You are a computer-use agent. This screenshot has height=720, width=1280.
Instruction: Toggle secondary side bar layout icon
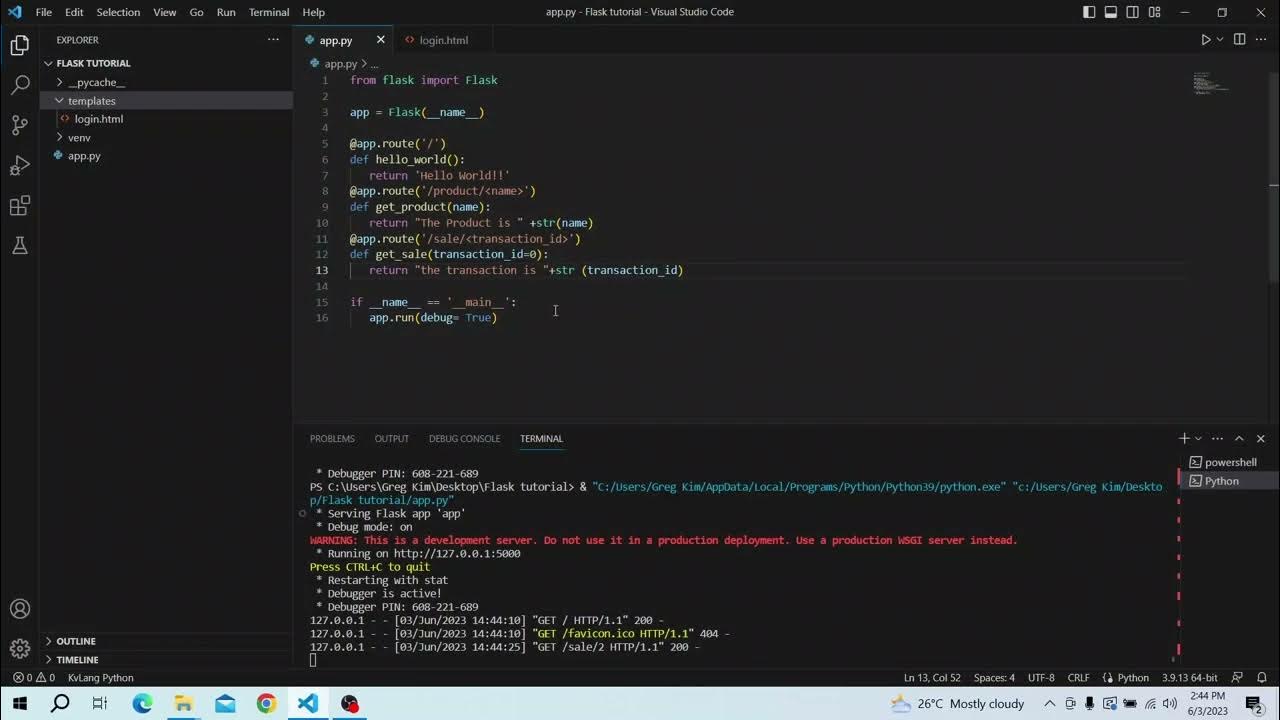[x=1133, y=12]
